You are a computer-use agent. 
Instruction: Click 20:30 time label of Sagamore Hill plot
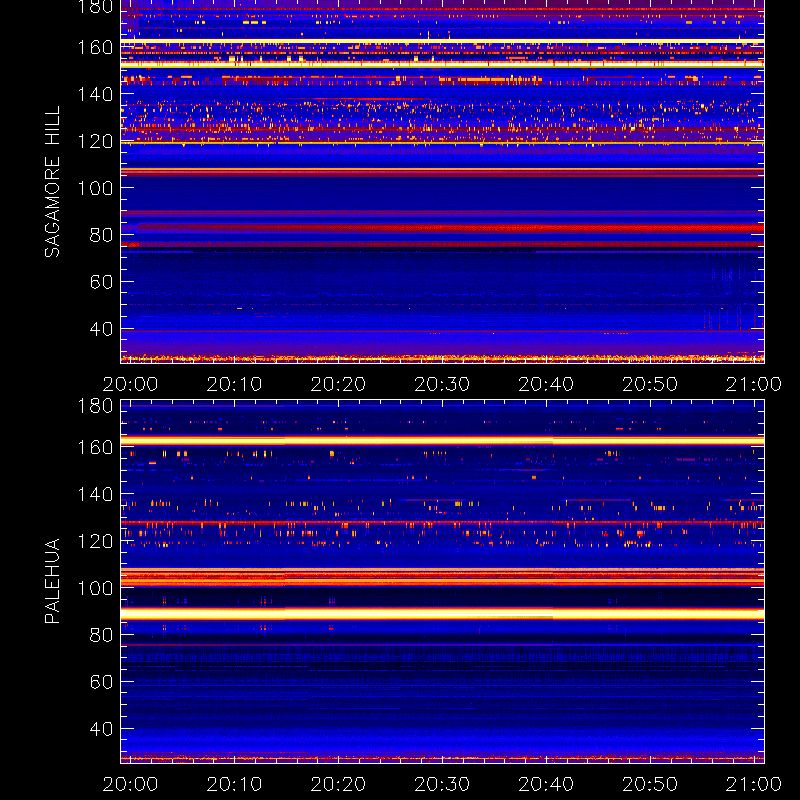[x=442, y=384]
